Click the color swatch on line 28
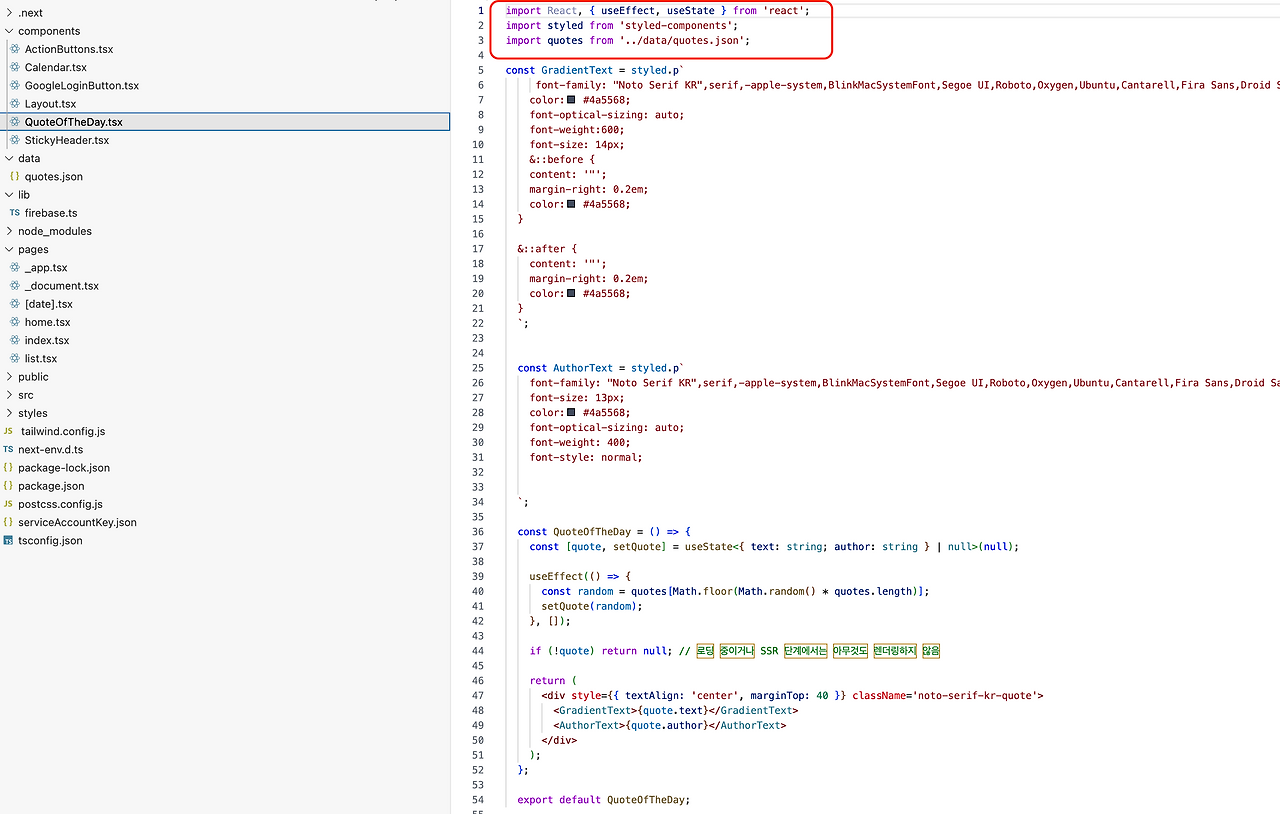The width and height of the screenshot is (1280, 814). point(571,412)
